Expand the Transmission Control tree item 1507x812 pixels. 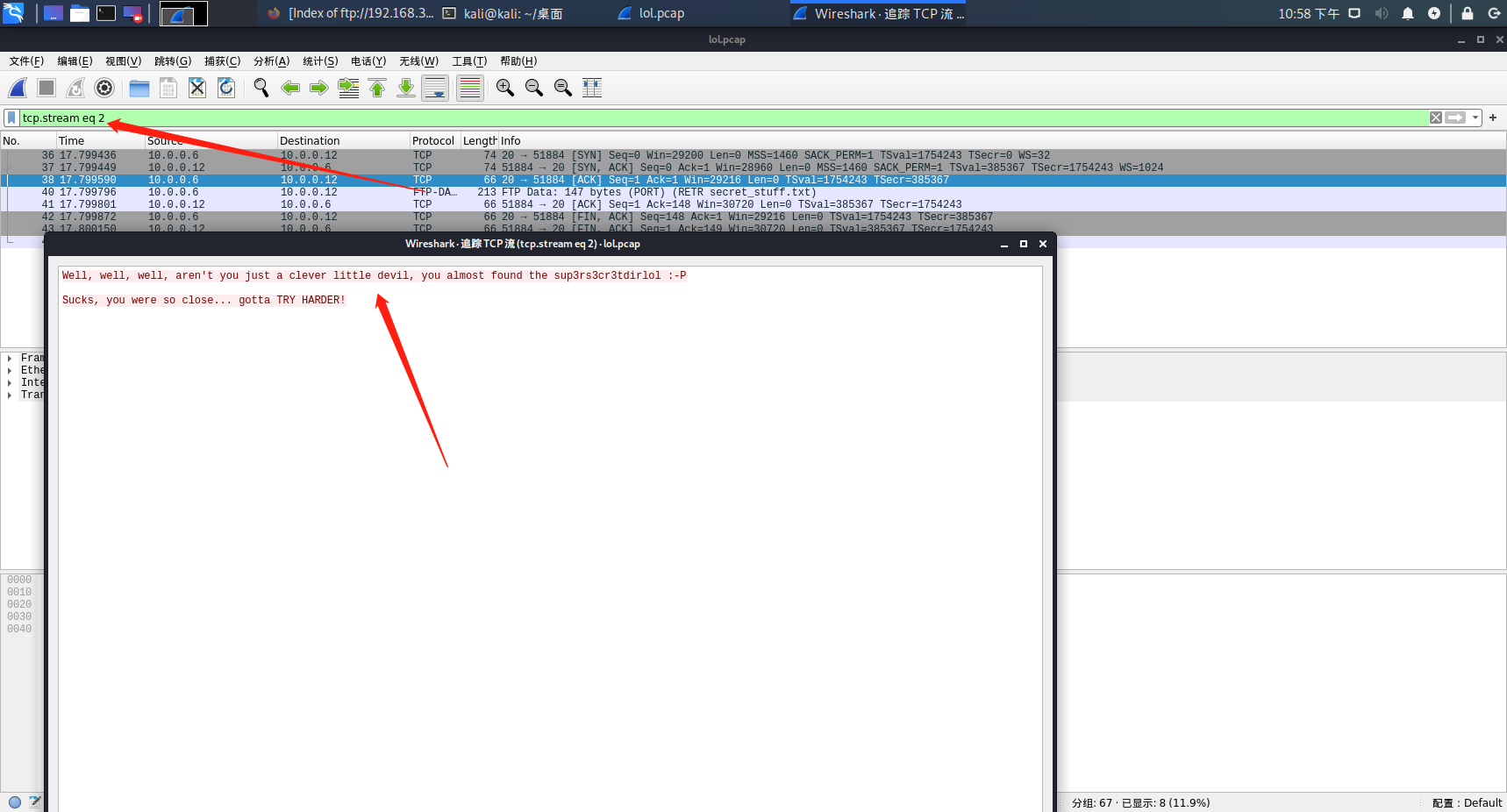[10, 395]
